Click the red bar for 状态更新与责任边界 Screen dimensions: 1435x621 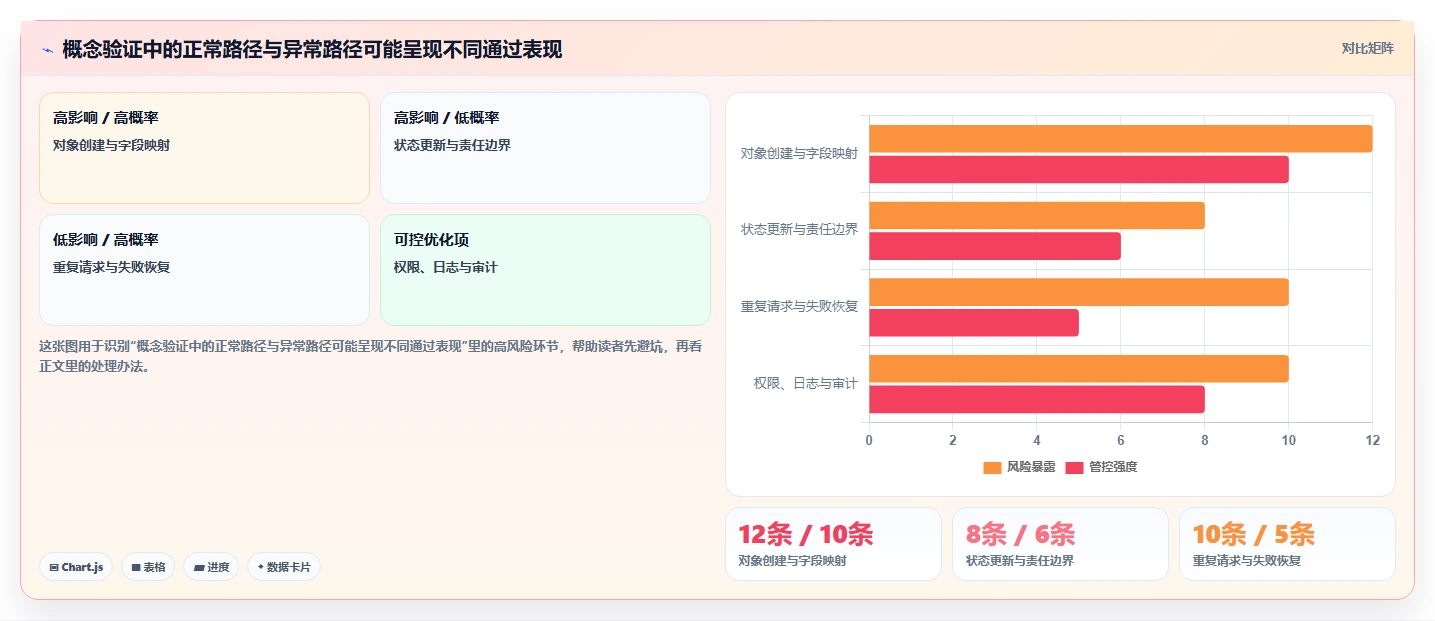tap(994, 246)
